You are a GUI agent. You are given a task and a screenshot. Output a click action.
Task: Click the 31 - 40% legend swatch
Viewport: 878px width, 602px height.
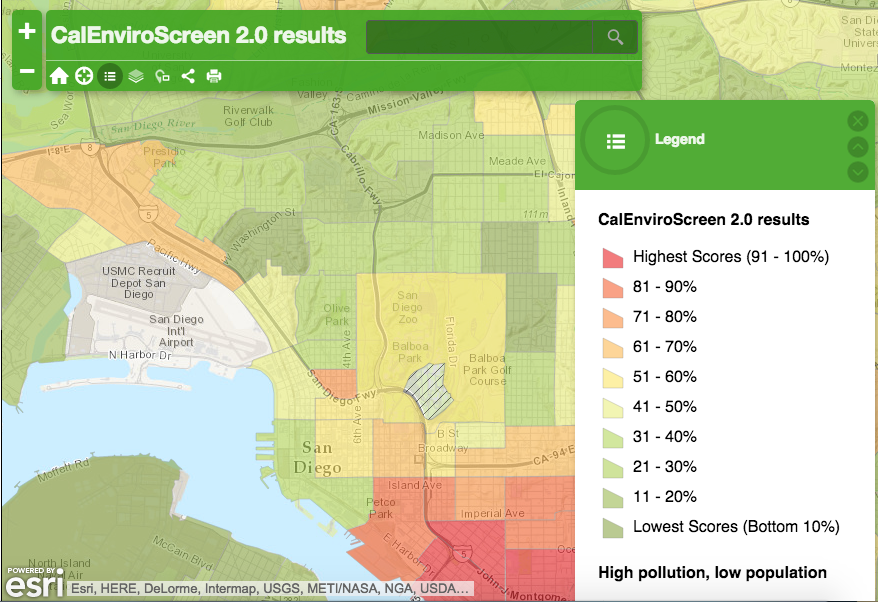pyautogui.click(x=613, y=438)
